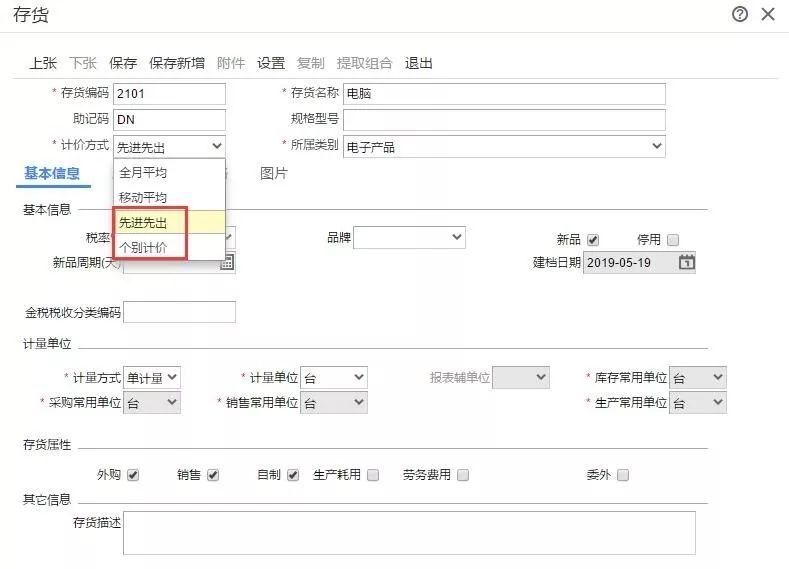Open calendar picker for 建档日期
The image size is (789, 569).
pyautogui.click(x=686, y=263)
